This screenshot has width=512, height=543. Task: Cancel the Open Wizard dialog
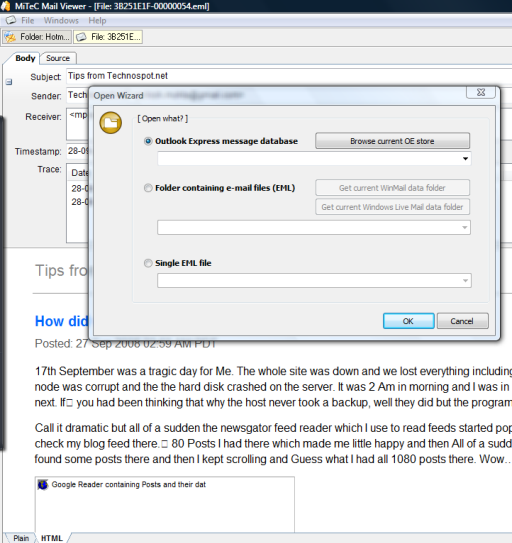click(462, 321)
